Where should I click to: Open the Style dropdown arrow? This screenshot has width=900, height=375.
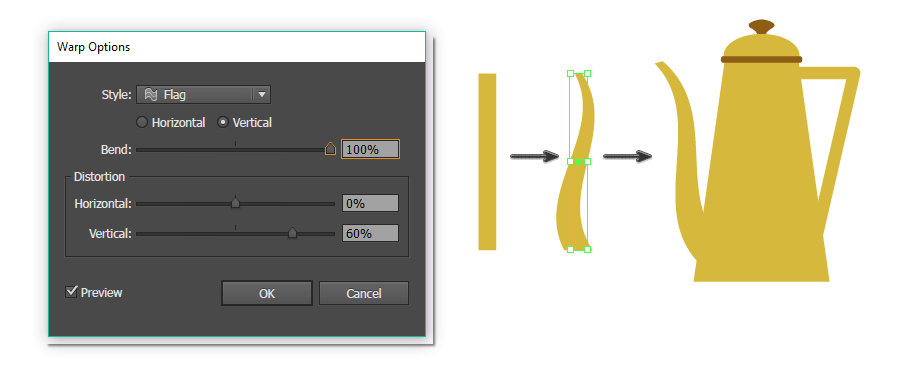pos(262,95)
